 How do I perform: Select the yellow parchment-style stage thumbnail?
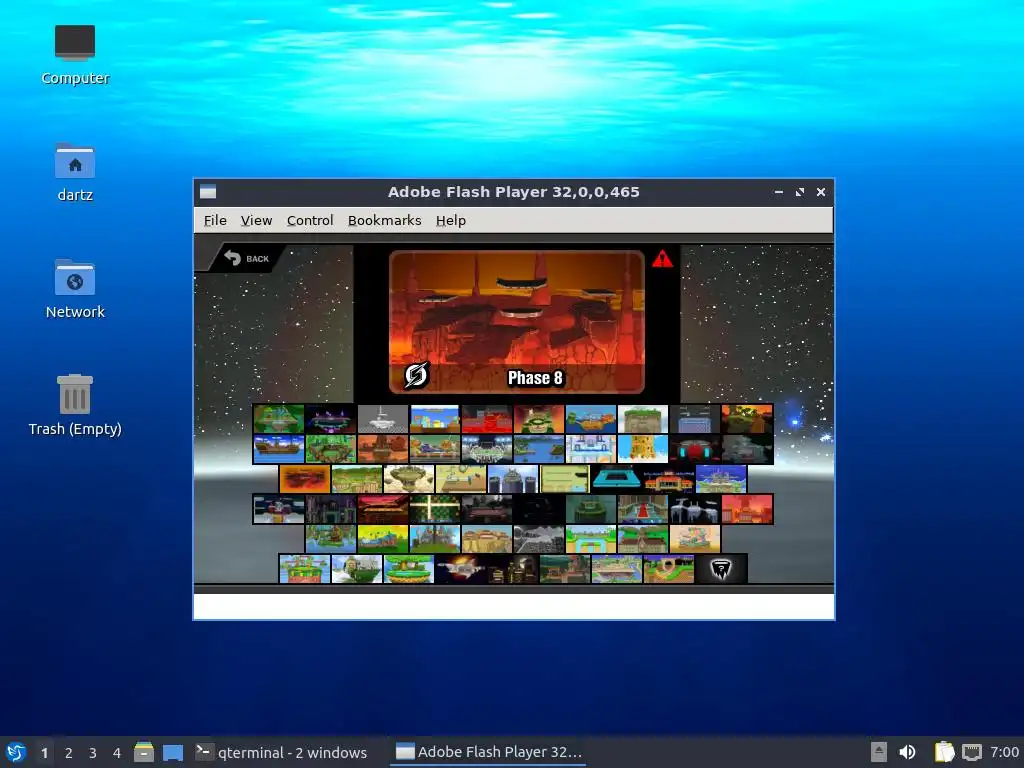(565, 479)
